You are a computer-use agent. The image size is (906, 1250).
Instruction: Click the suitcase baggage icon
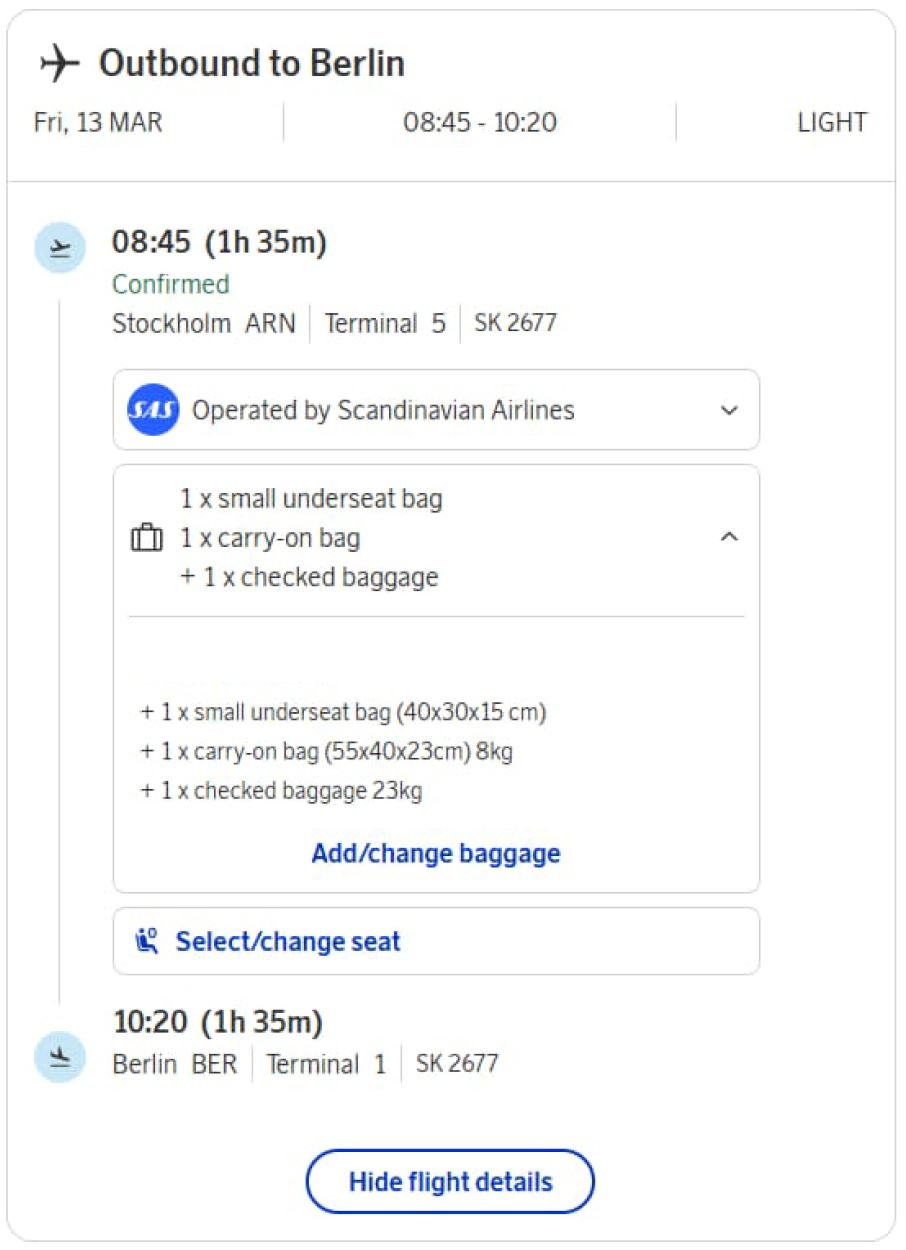pos(147,539)
